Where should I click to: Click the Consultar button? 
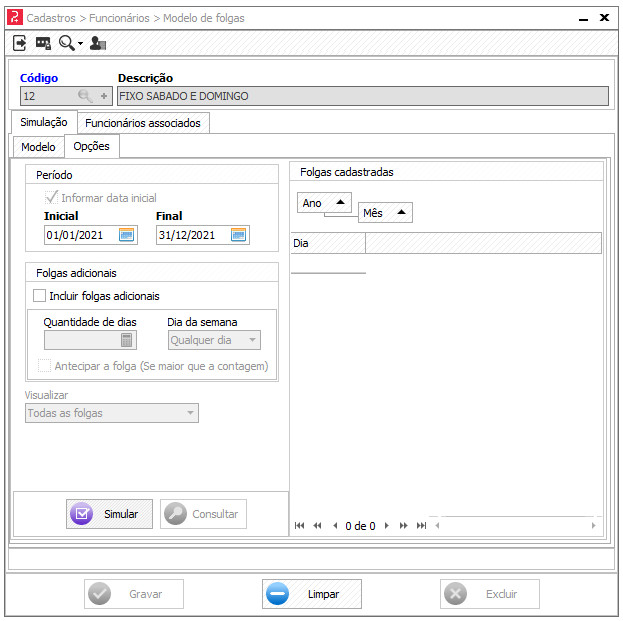click(x=203, y=514)
